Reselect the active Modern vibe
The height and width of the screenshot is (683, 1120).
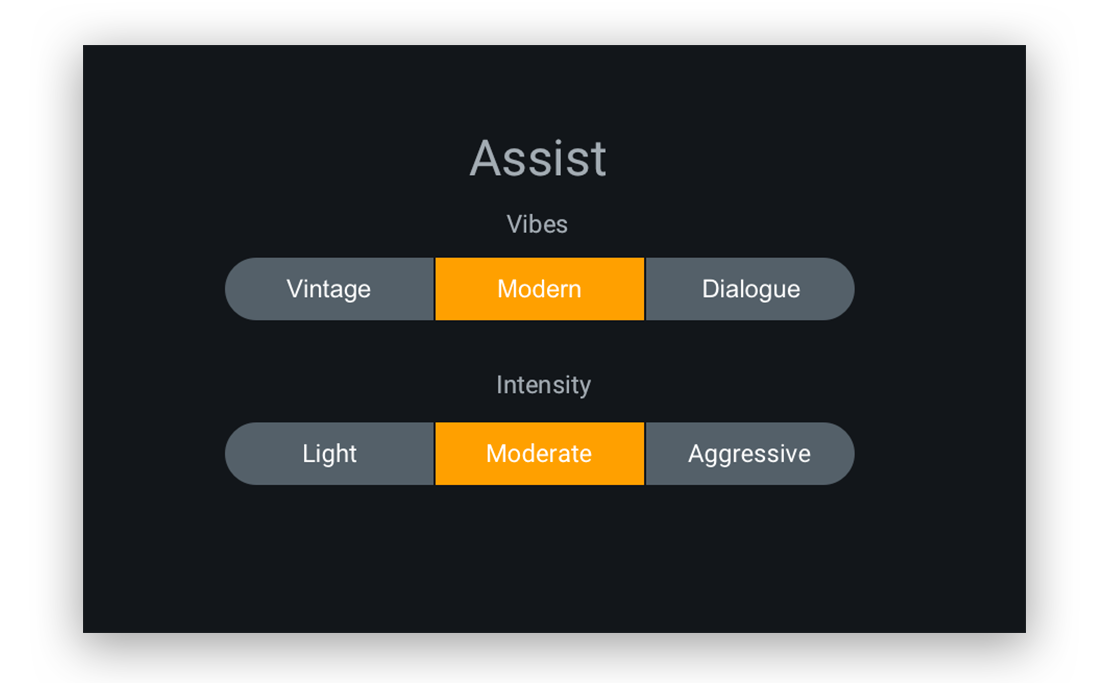click(539, 289)
